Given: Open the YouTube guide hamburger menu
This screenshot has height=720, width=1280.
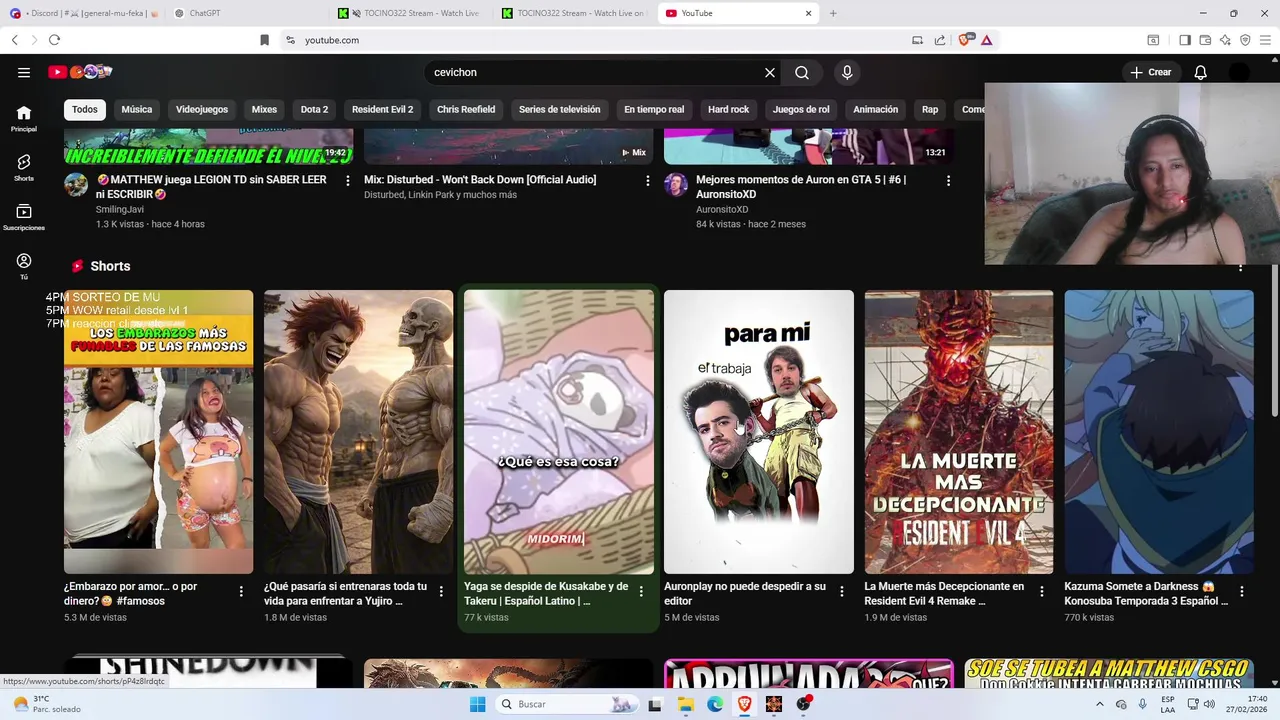Looking at the screenshot, I should [24, 72].
